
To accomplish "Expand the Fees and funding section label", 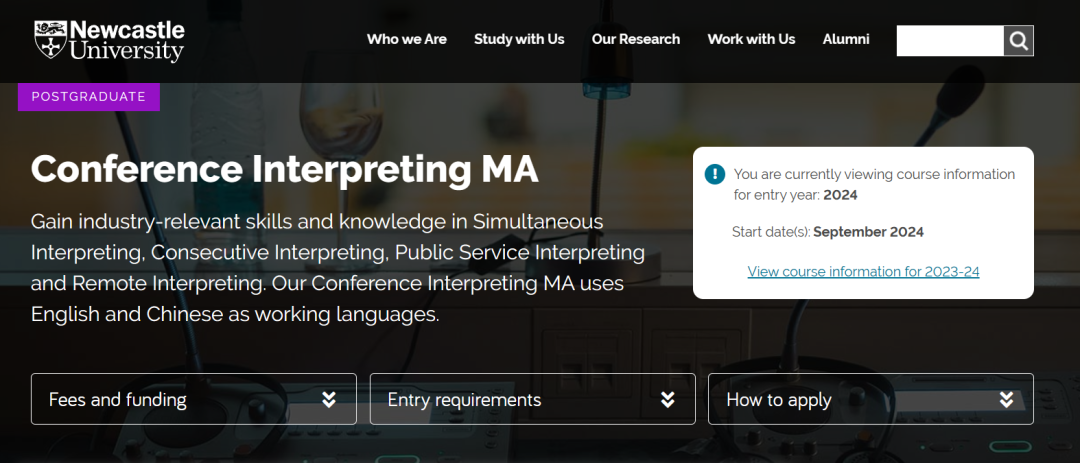I will pyautogui.click(x=118, y=400).
